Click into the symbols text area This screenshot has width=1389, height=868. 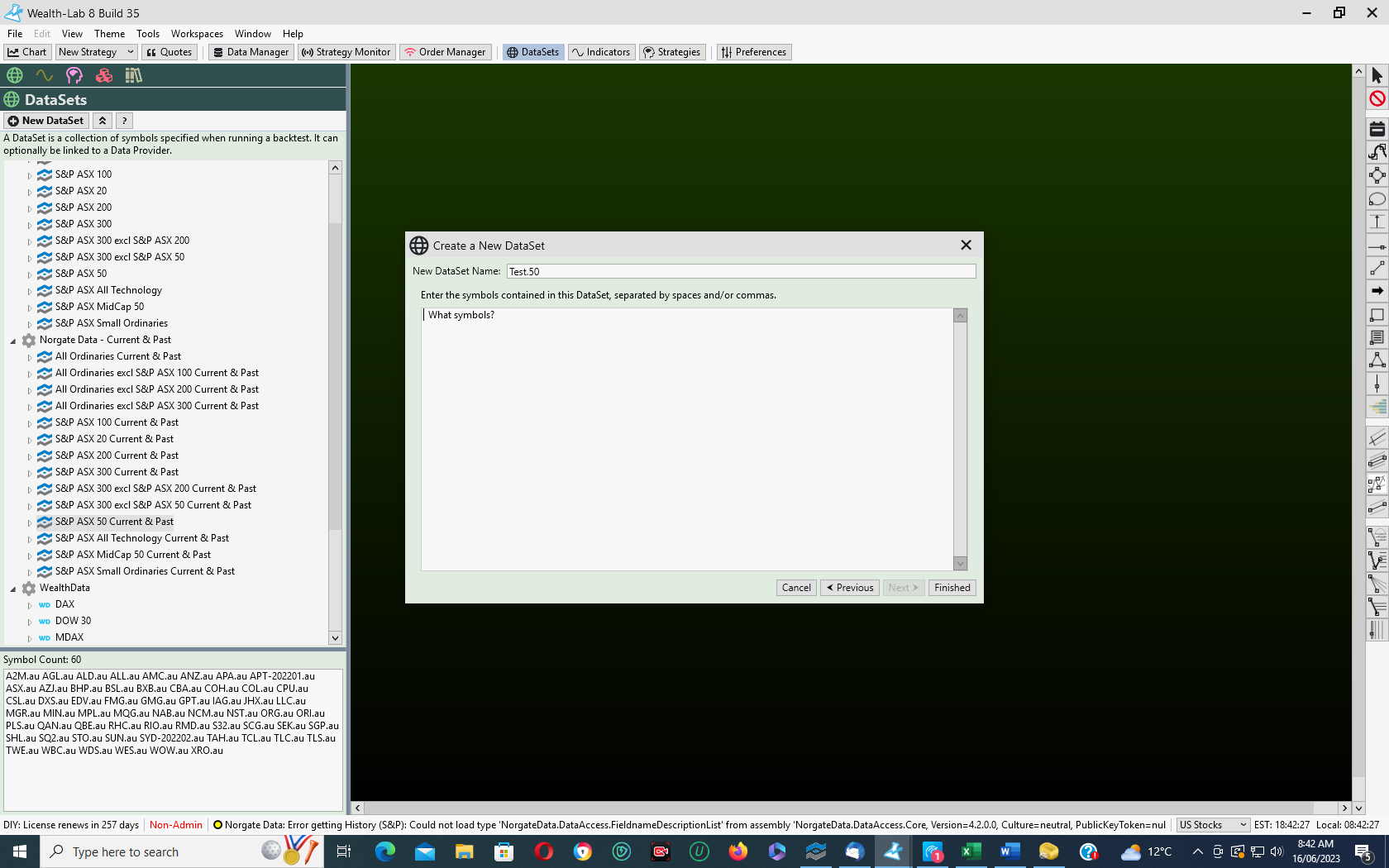point(688,439)
